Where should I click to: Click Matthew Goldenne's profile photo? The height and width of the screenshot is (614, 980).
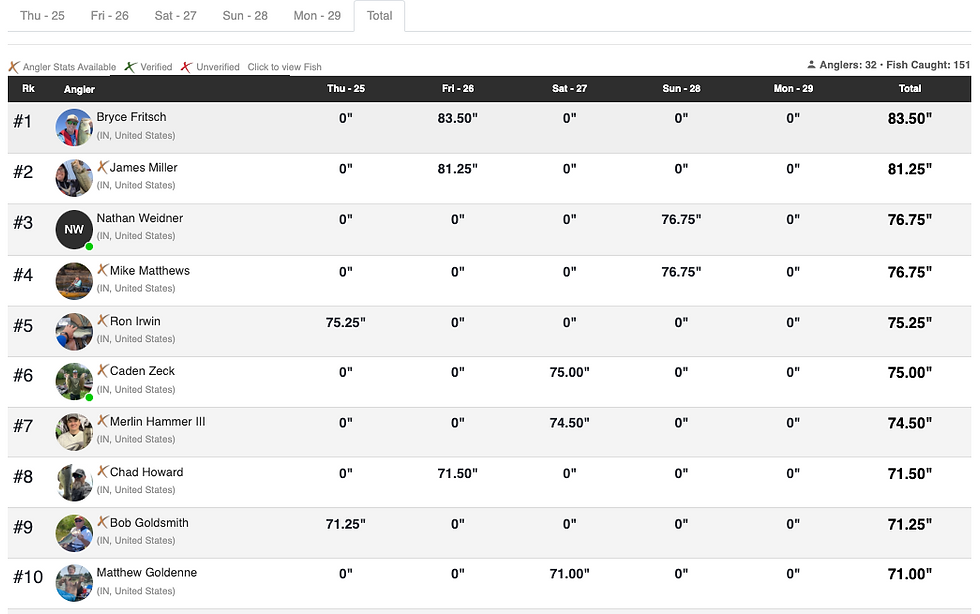(x=74, y=583)
